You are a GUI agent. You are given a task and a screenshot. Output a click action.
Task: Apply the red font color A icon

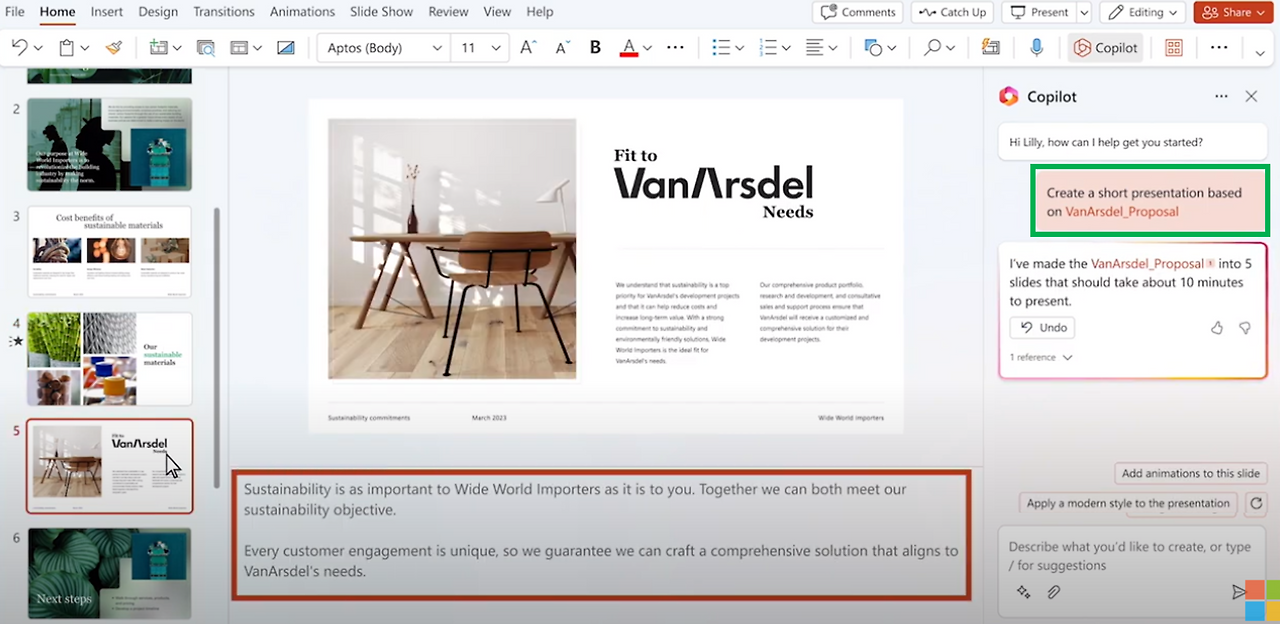click(x=629, y=47)
